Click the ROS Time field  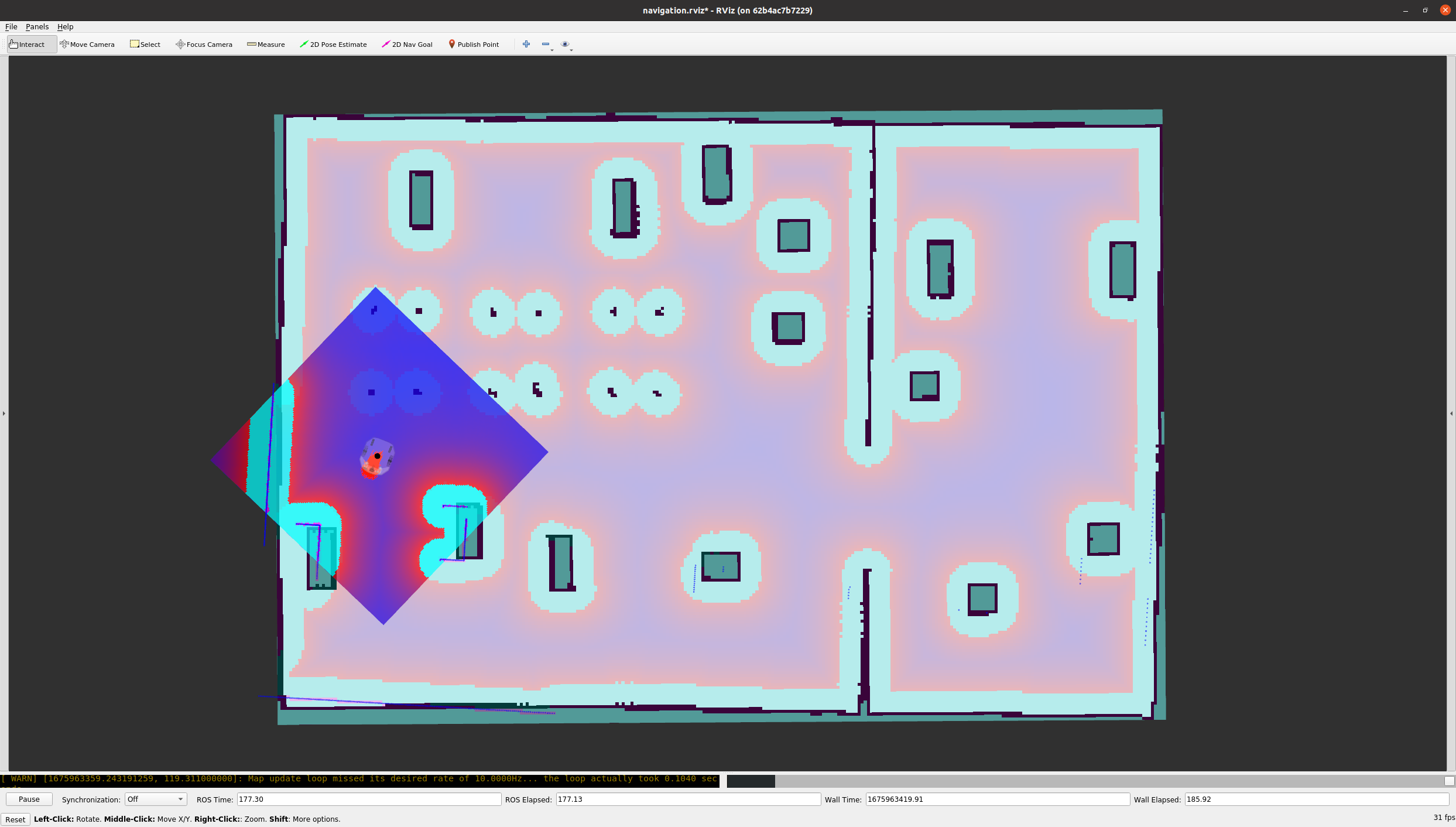[369, 799]
